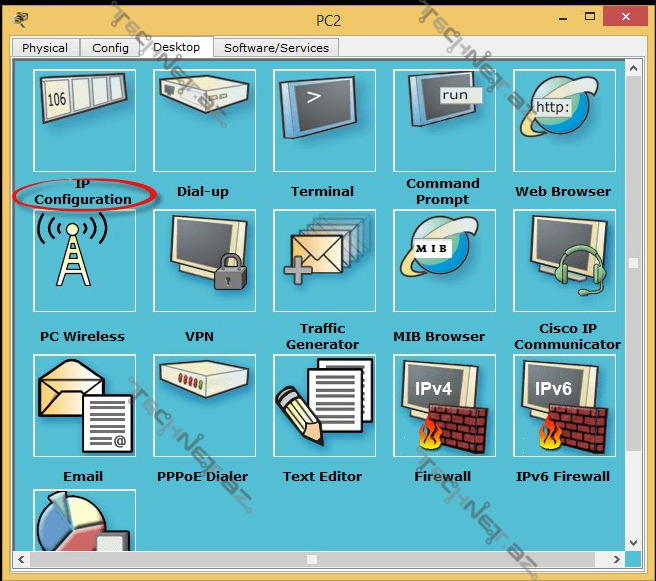Open the IPv4 Firewall icon
The width and height of the screenshot is (656, 581).
(x=444, y=404)
